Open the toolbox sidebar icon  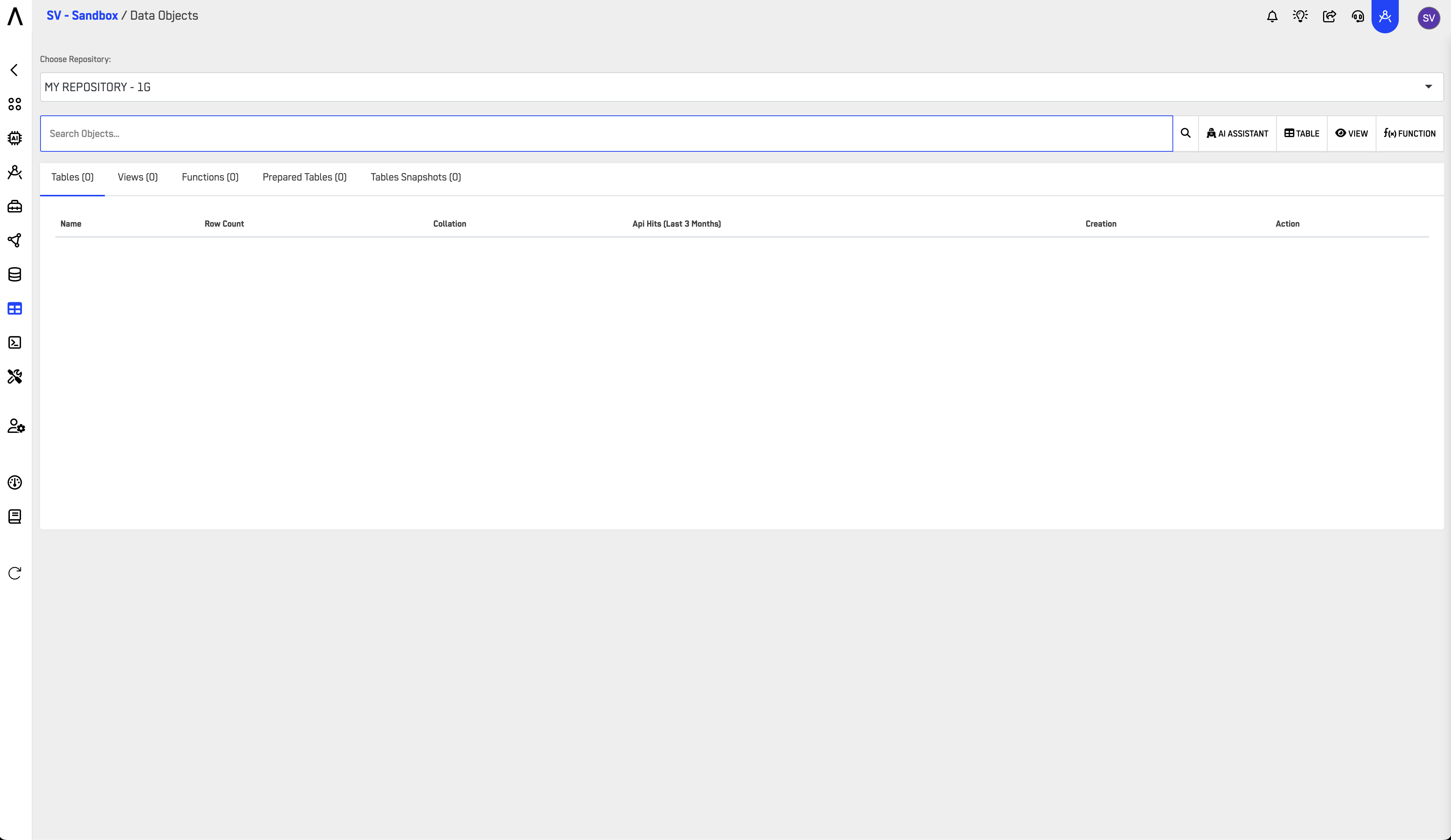[x=15, y=206]
